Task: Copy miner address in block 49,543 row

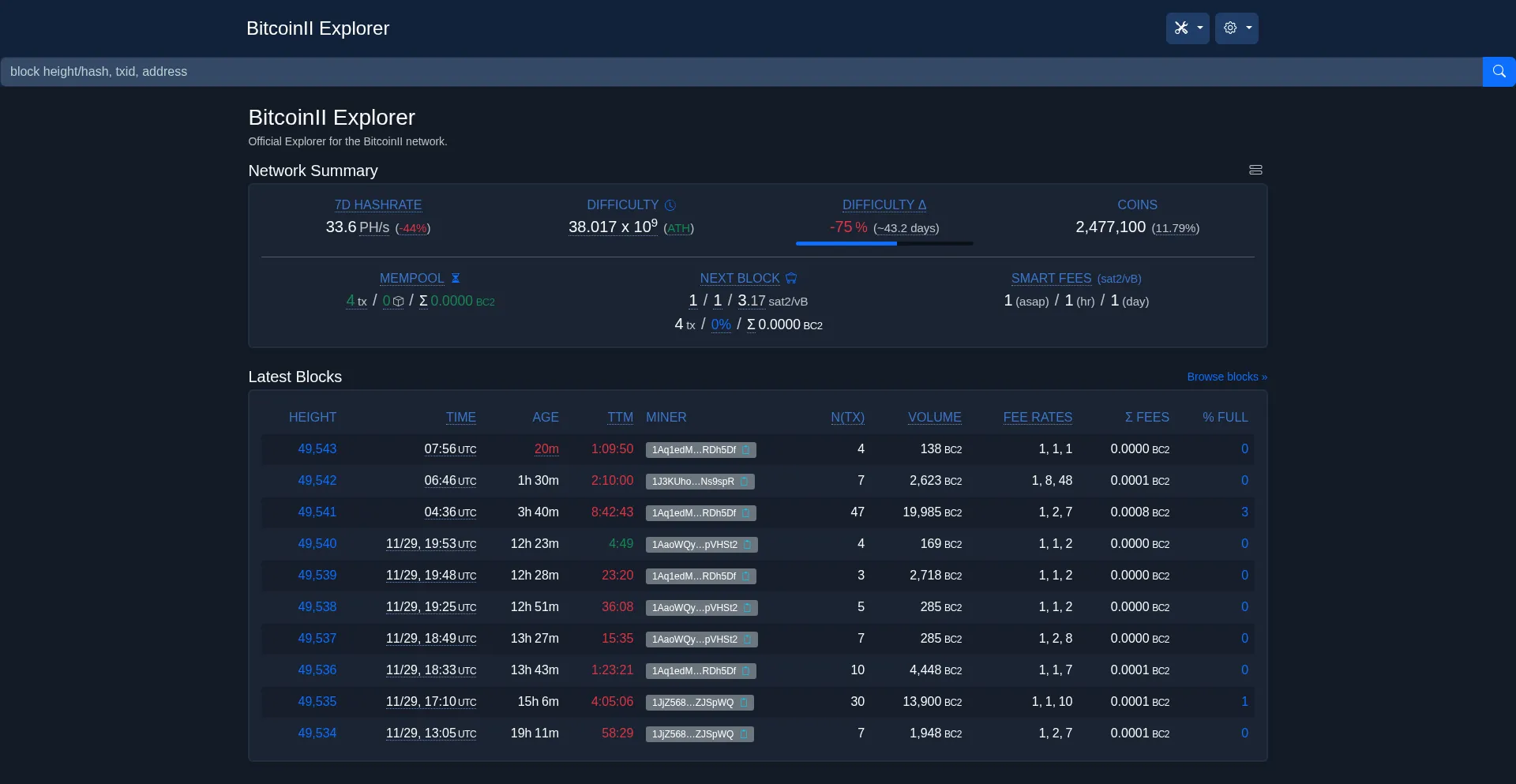Action: 745,450
